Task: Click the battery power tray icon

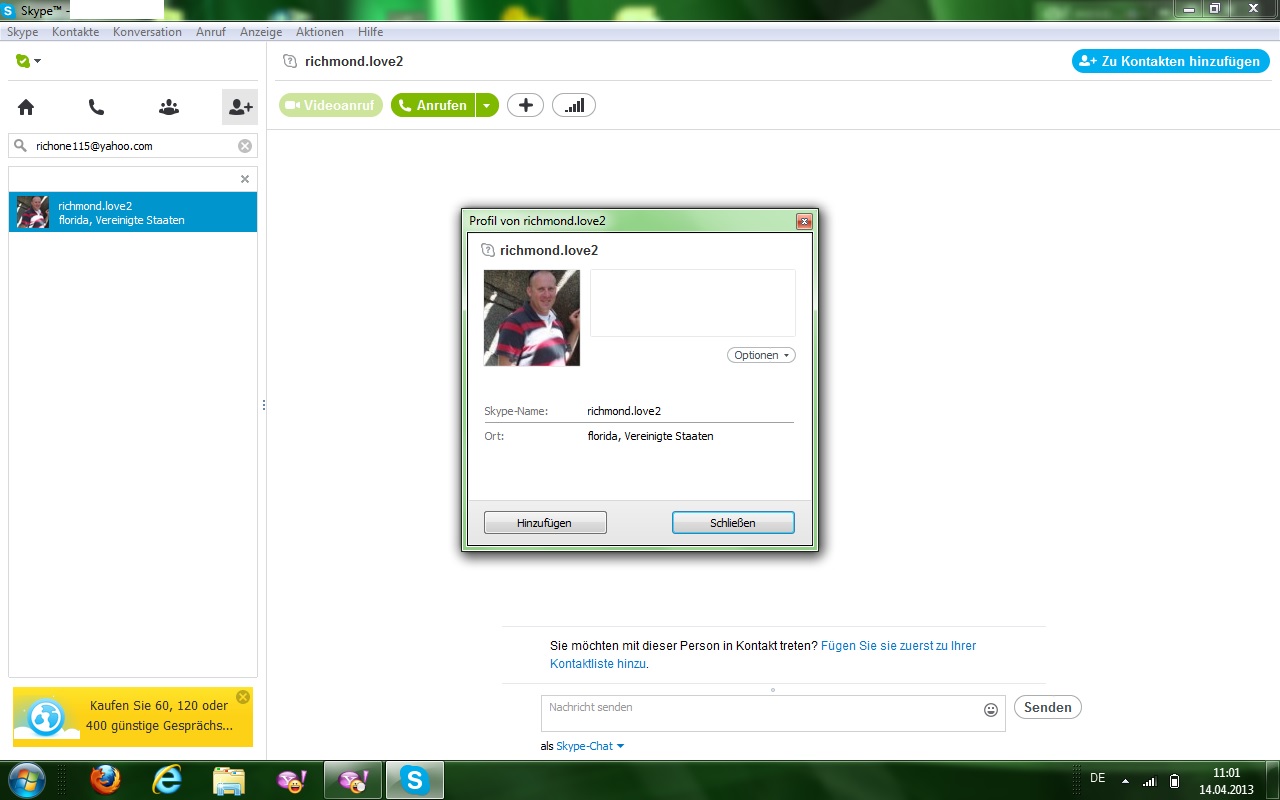Action: (x=1175, y=780)
